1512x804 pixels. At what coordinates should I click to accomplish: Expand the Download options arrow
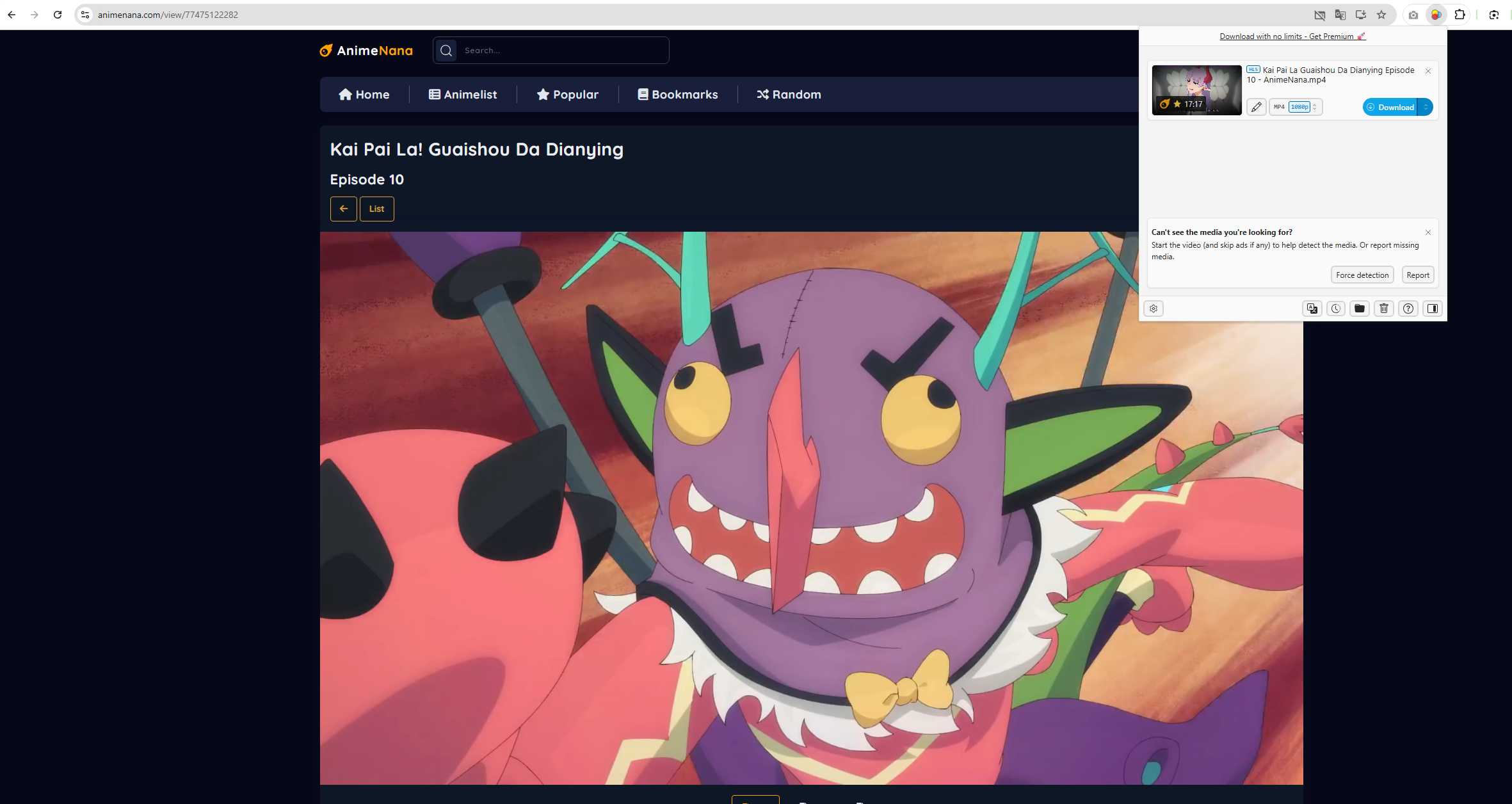[1426, 107]
